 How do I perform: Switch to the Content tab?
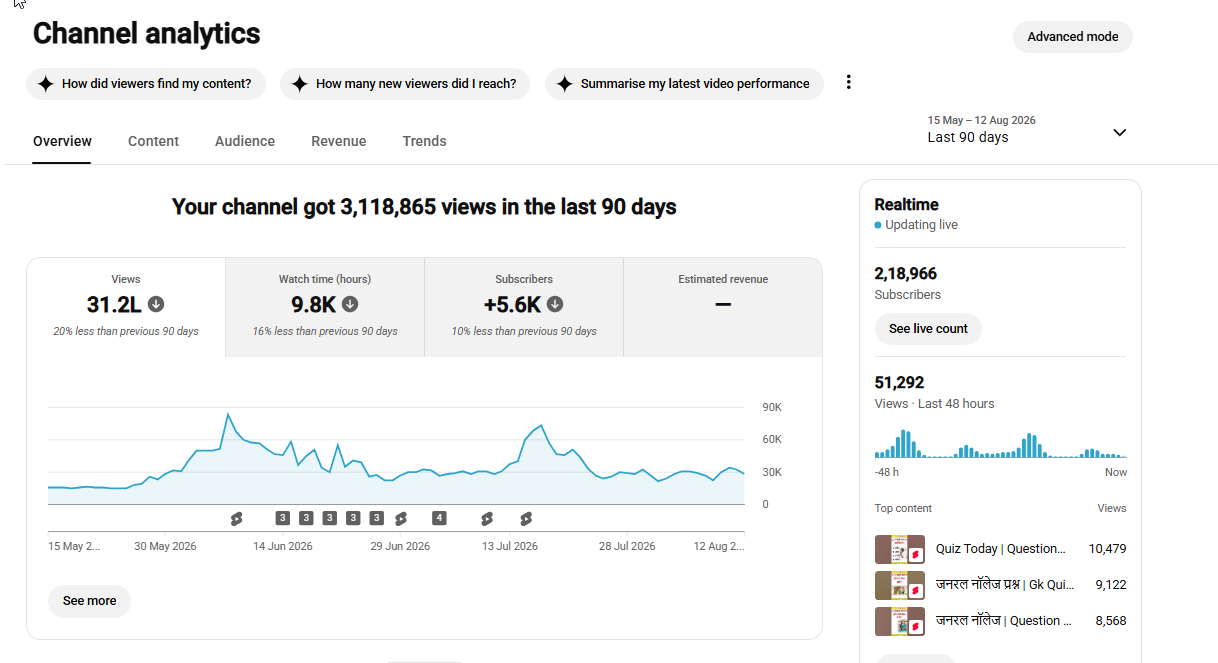point(153,141)
